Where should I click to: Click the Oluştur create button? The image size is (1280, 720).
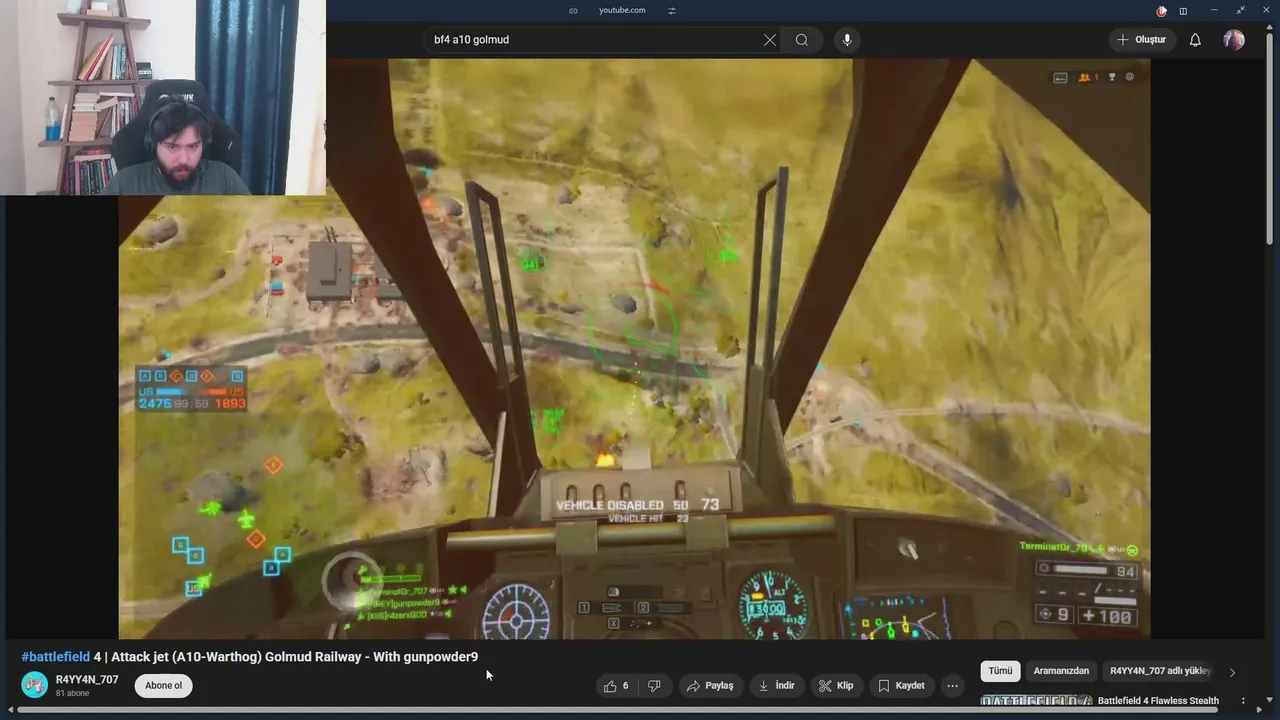tap(1141, 40)
